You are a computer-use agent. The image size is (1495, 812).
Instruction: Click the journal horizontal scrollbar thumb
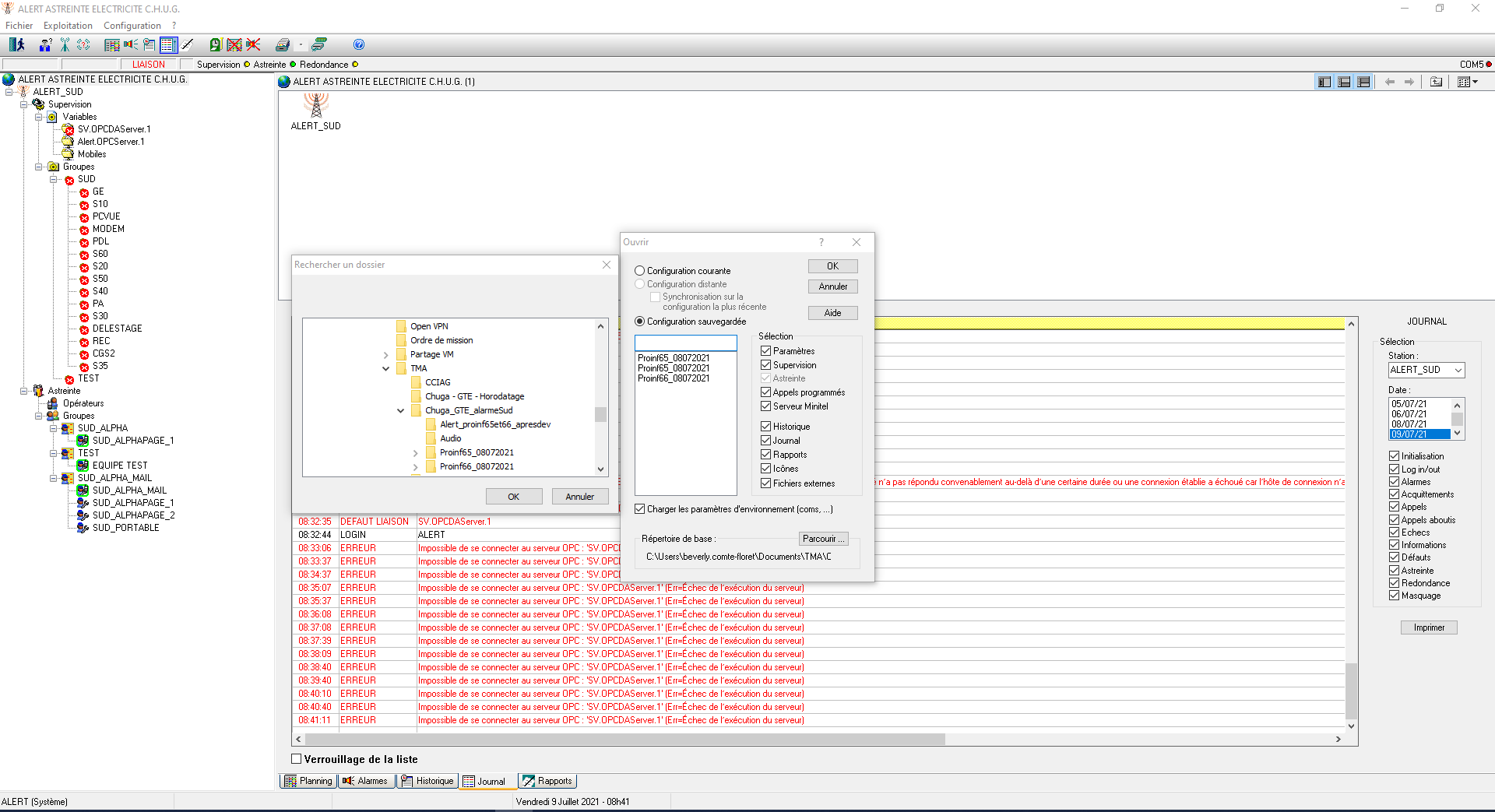click(x=623, y=740)
